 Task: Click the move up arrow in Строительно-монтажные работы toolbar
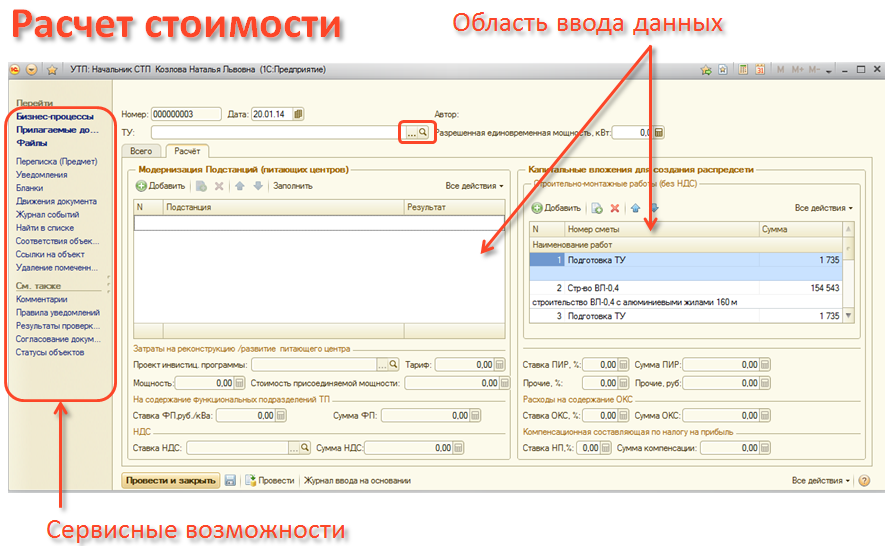(x=635, y=208)
